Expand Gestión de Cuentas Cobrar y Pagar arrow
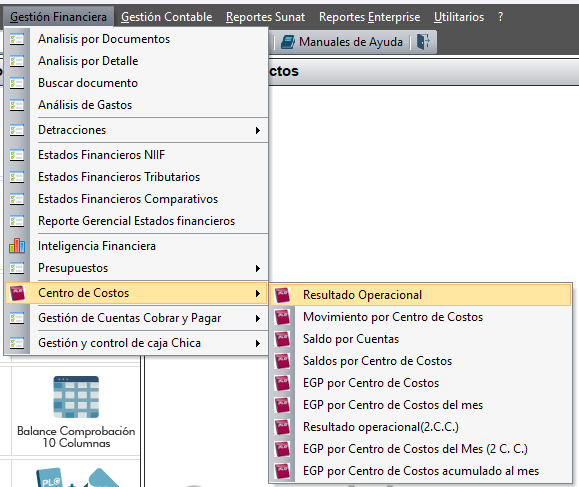The height and width of the screenshot is (487, 579). coord(258,318)
